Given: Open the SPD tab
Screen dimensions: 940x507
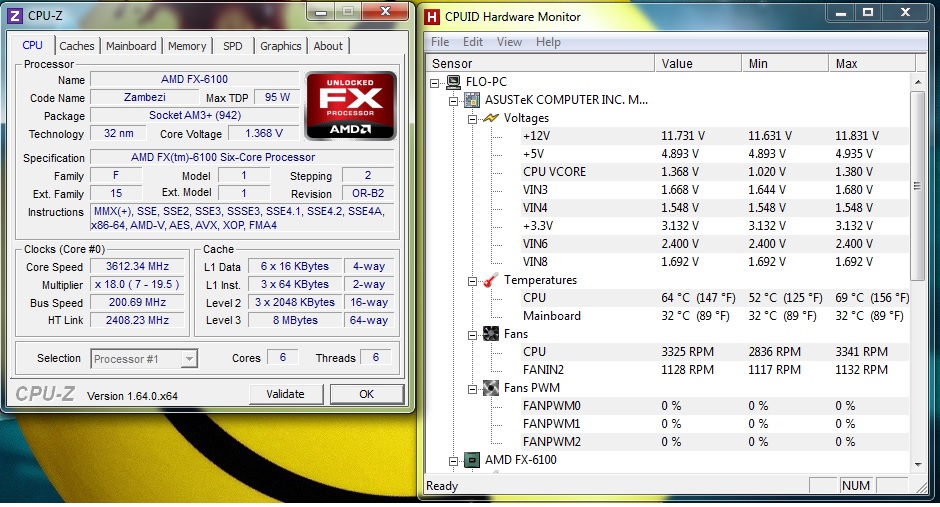Looking at the screenshot, I should [x=233, y=46].
